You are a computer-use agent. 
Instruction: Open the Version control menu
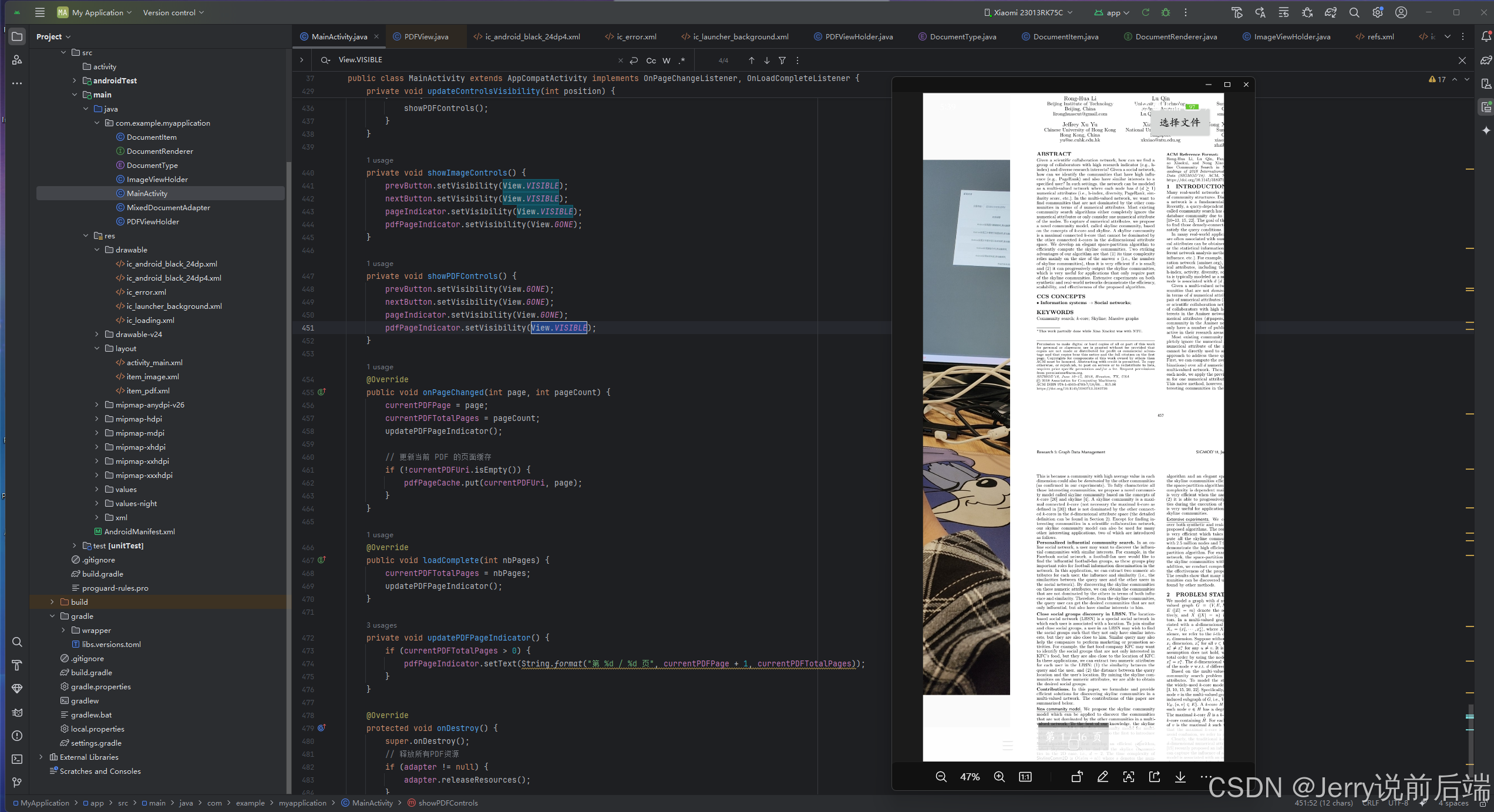tap(173, 12)
